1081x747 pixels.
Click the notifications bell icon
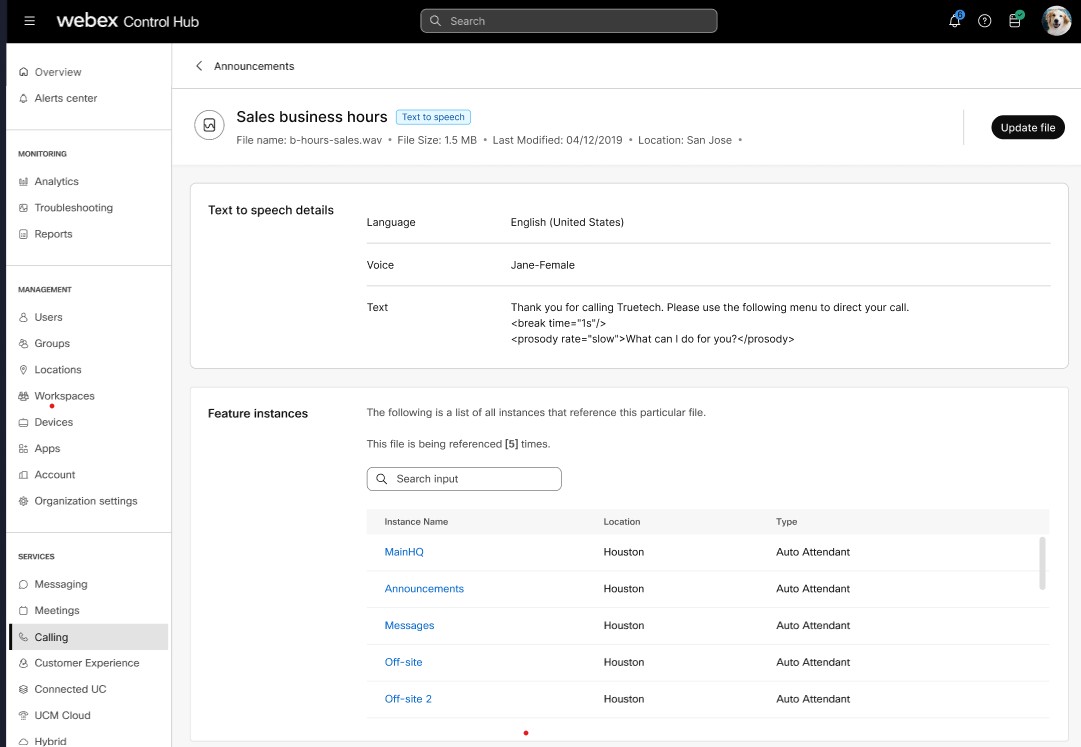(x=954, y=21)
